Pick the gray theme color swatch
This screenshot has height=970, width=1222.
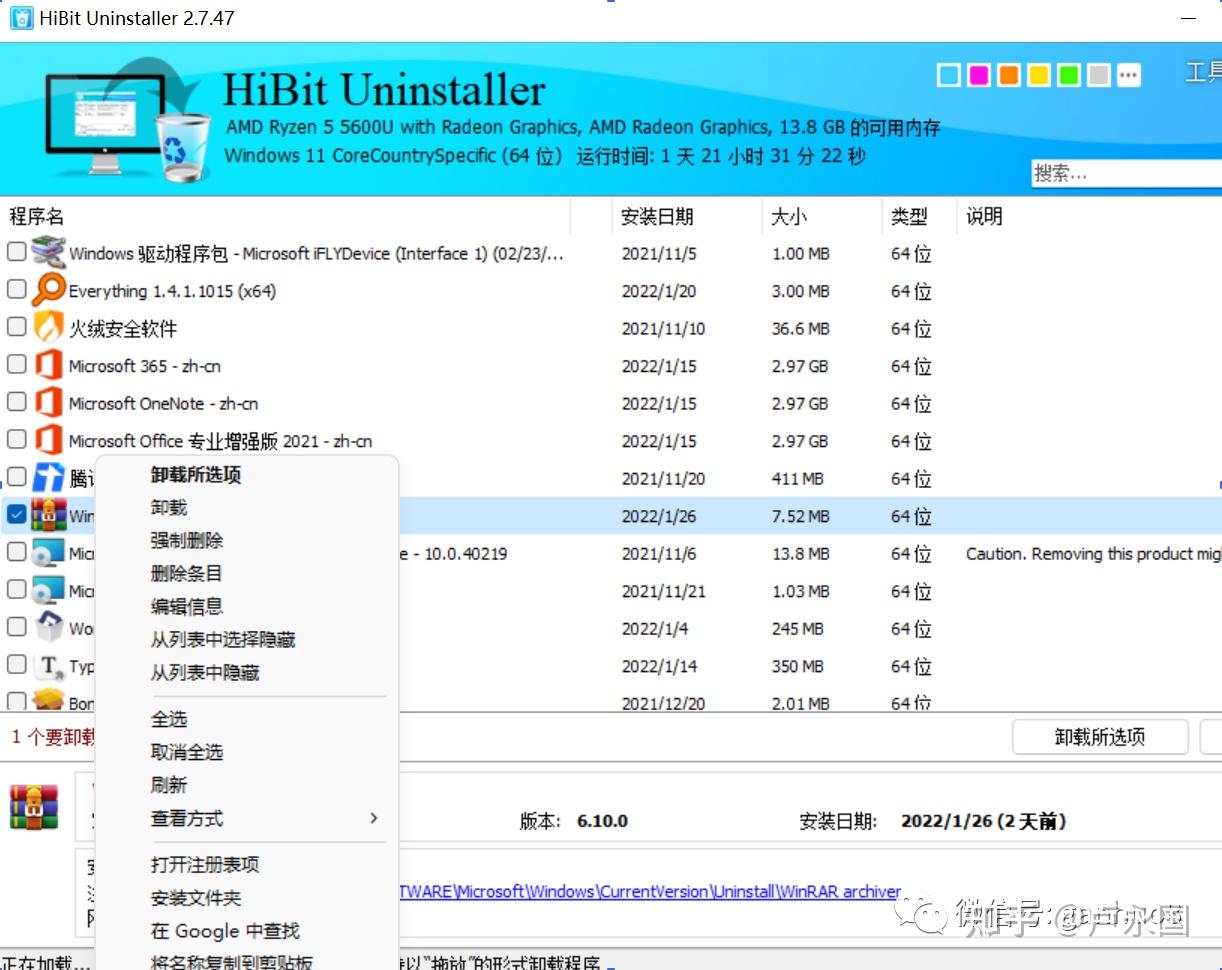1099,75
